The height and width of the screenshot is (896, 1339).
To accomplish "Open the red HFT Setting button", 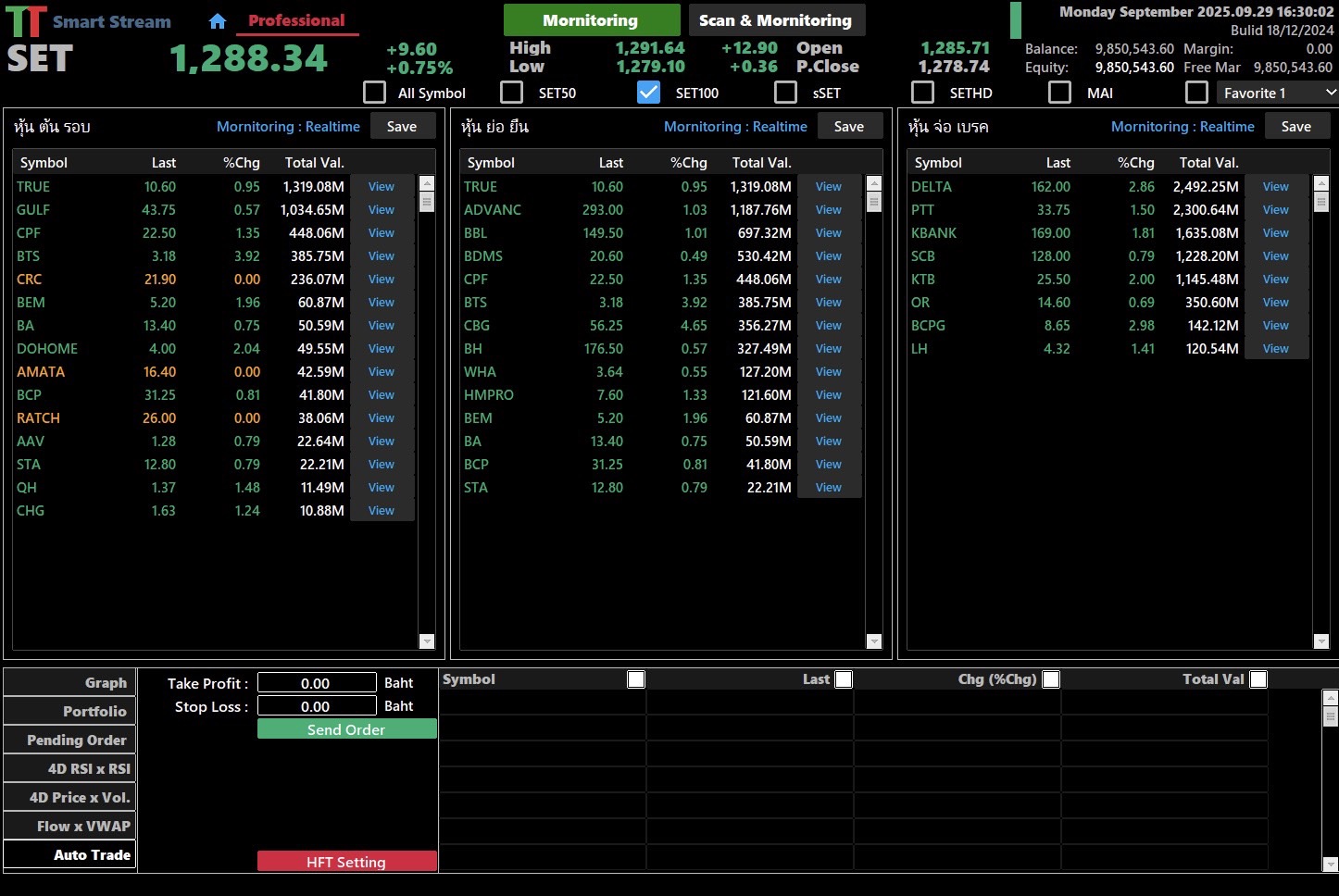I will pyautogui.click(x=346, y=862).
